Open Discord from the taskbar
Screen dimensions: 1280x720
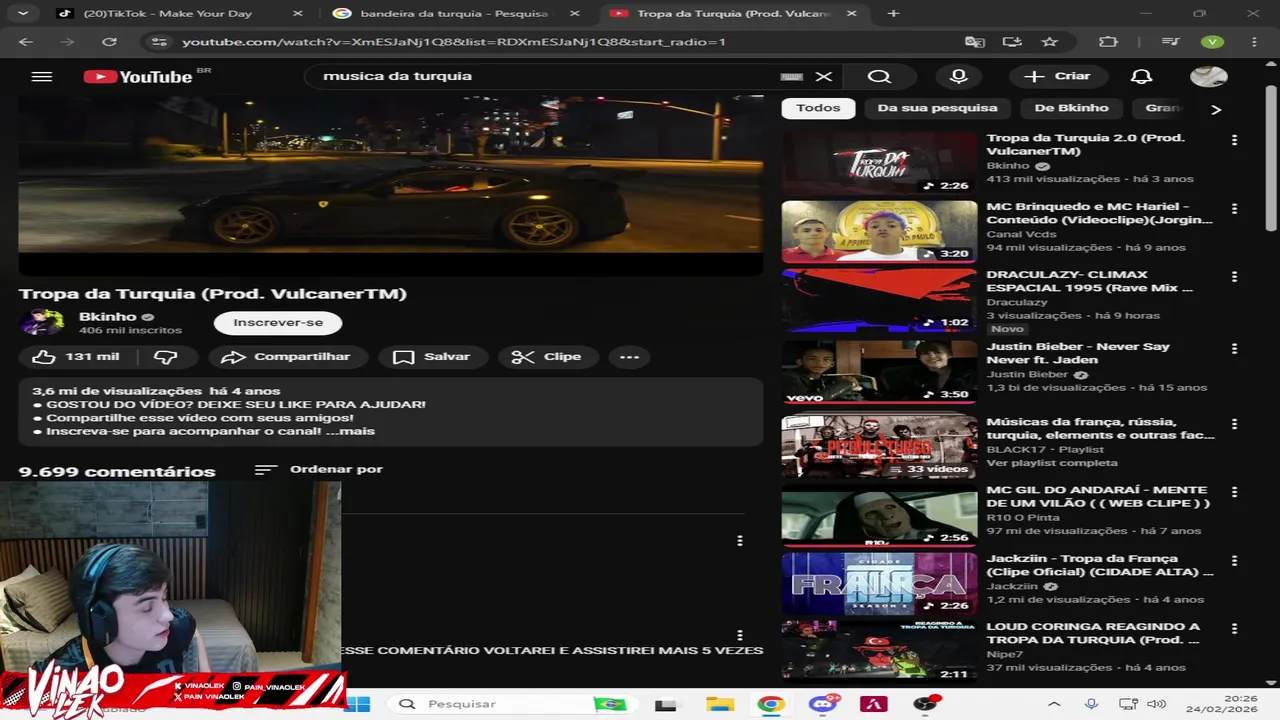click(x=823, y=704)
